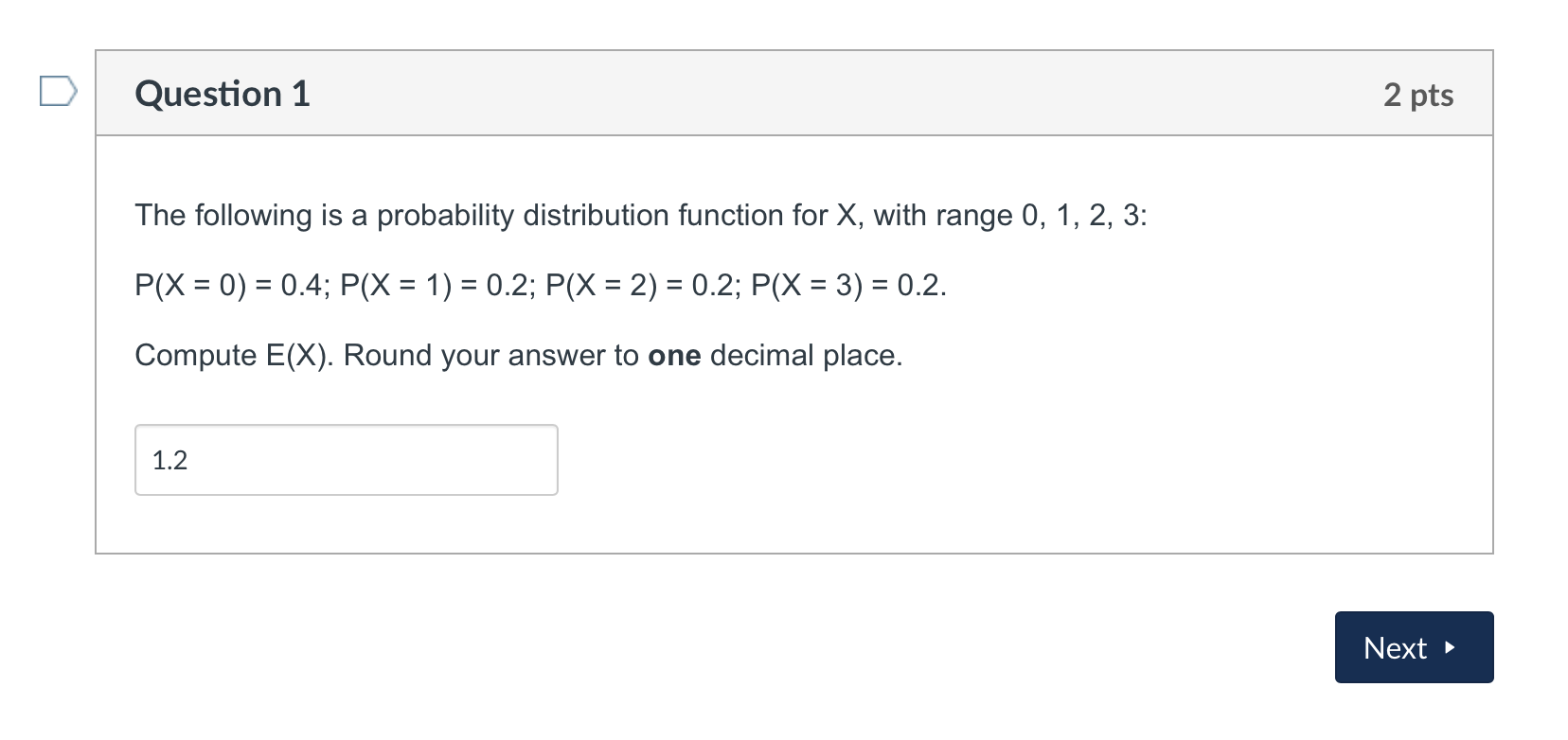
Task: Click the 2 pts label
Action: click(1417, 95)
